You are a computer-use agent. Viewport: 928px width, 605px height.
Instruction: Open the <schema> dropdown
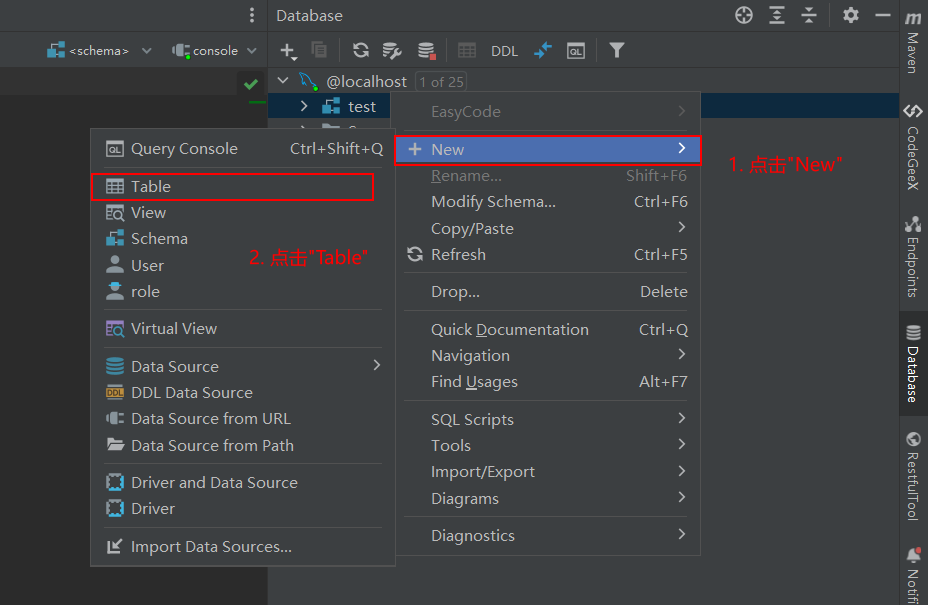pyautogui.click(x=99, y=51)
